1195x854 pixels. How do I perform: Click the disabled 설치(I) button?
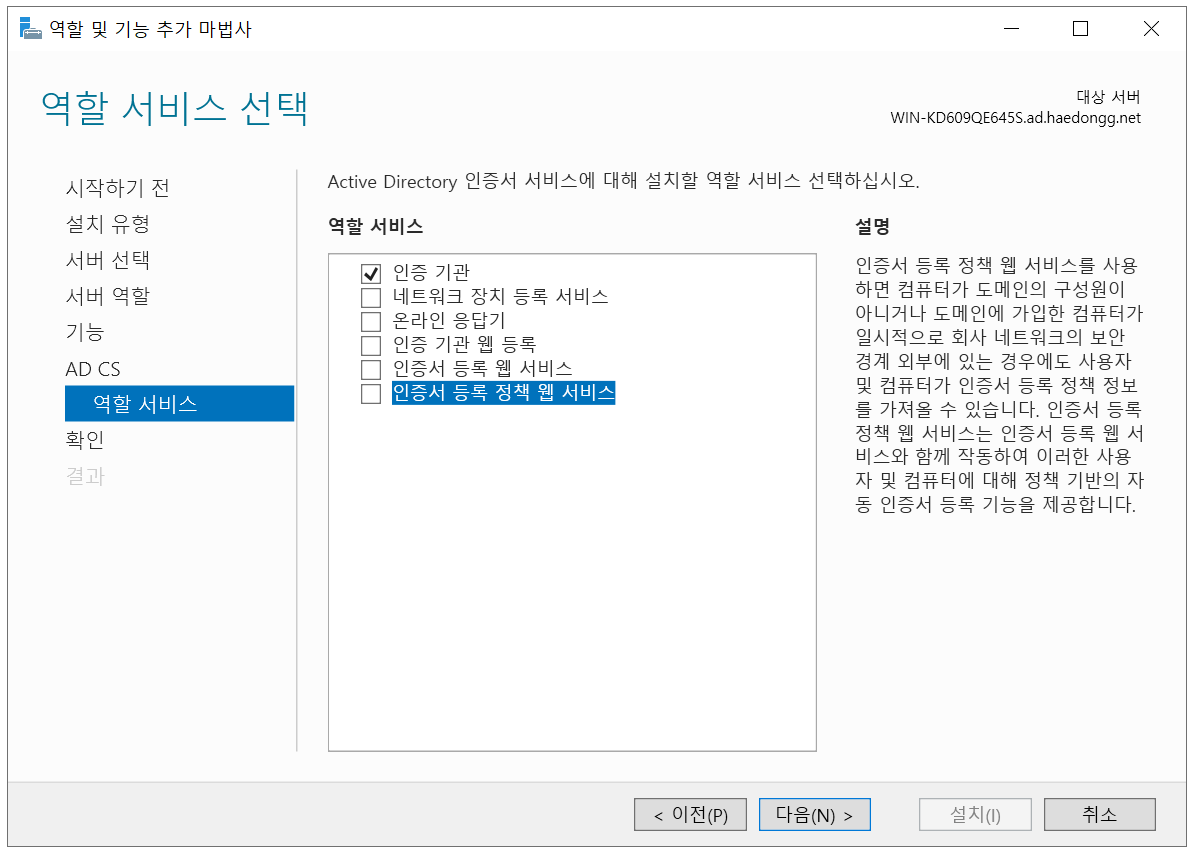tap(975, 814)
